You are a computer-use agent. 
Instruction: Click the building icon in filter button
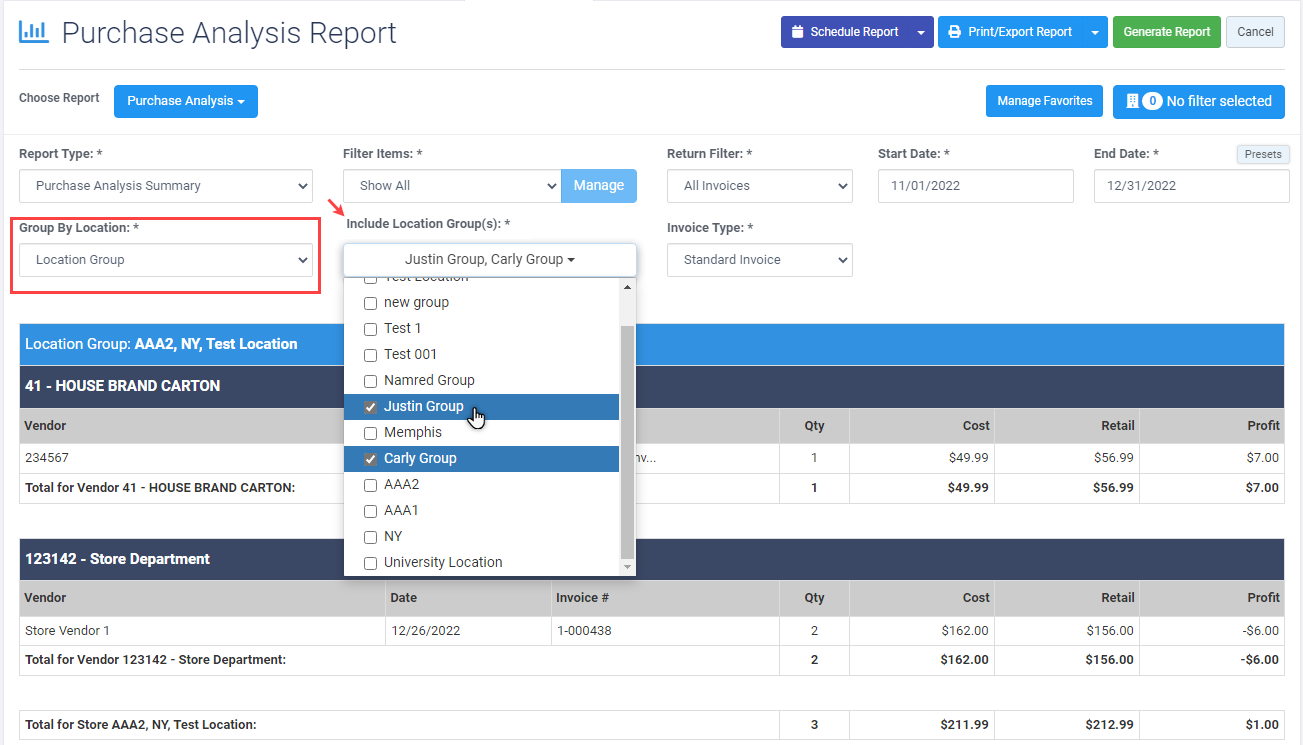[1132, 101]
